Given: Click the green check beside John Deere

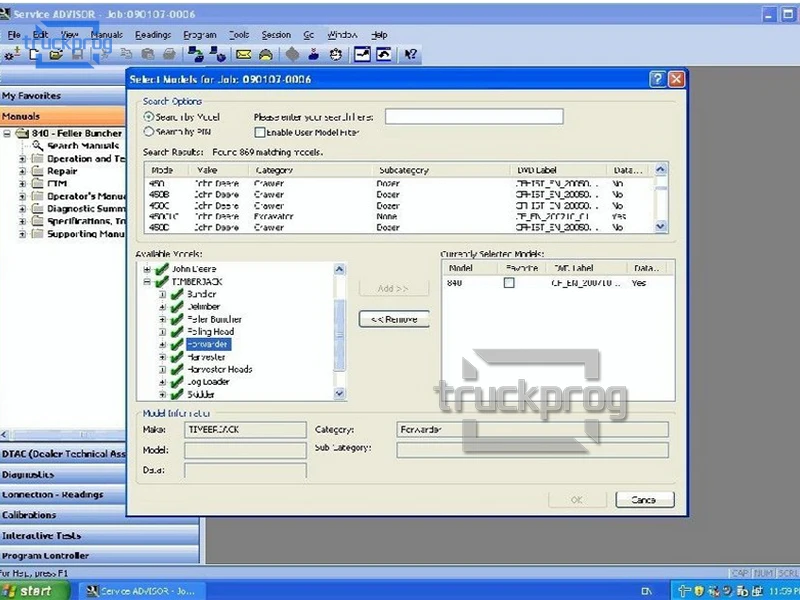Looking at the screenshot, I should [x=162, y=268].
